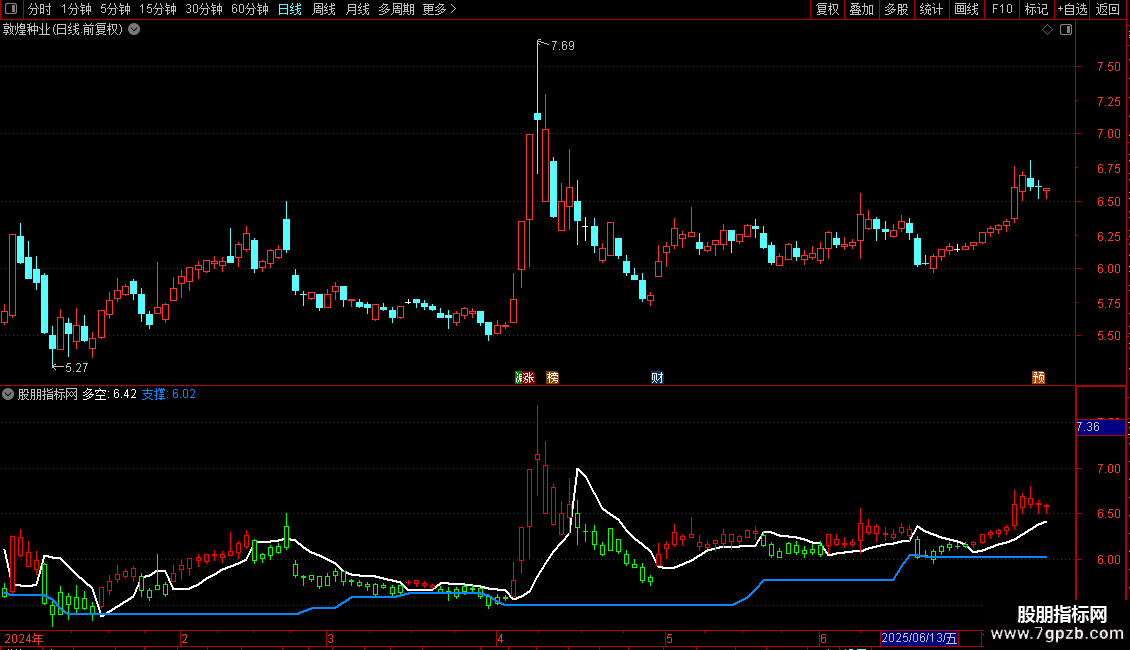Click the diamond icon above the chart
The image size is (1130, 650).
pos(1048,30)
